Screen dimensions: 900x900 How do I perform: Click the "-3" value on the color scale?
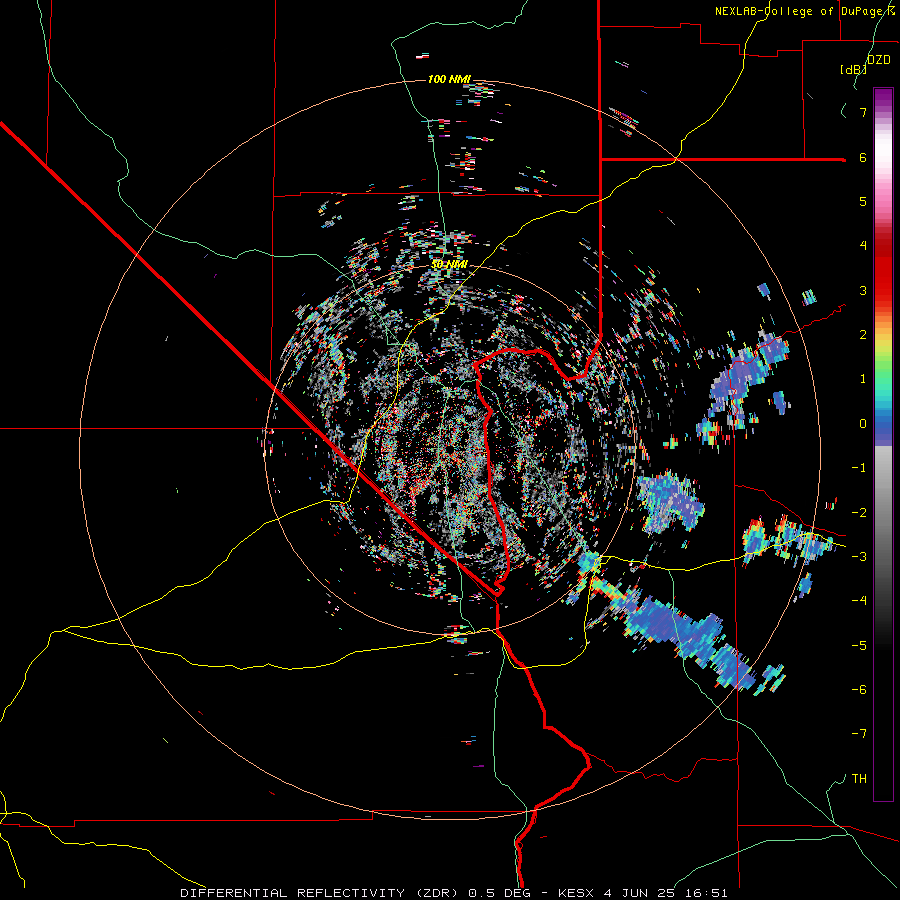click(859, 557)
